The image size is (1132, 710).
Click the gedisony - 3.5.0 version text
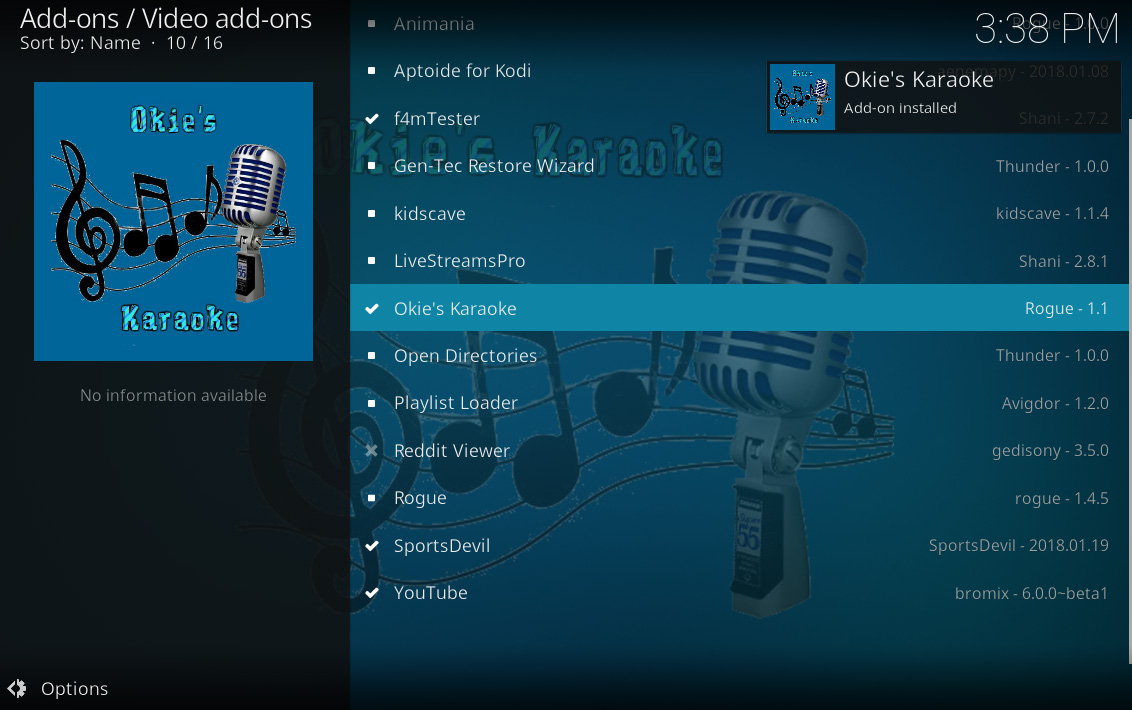click(x=1050, y=451)
